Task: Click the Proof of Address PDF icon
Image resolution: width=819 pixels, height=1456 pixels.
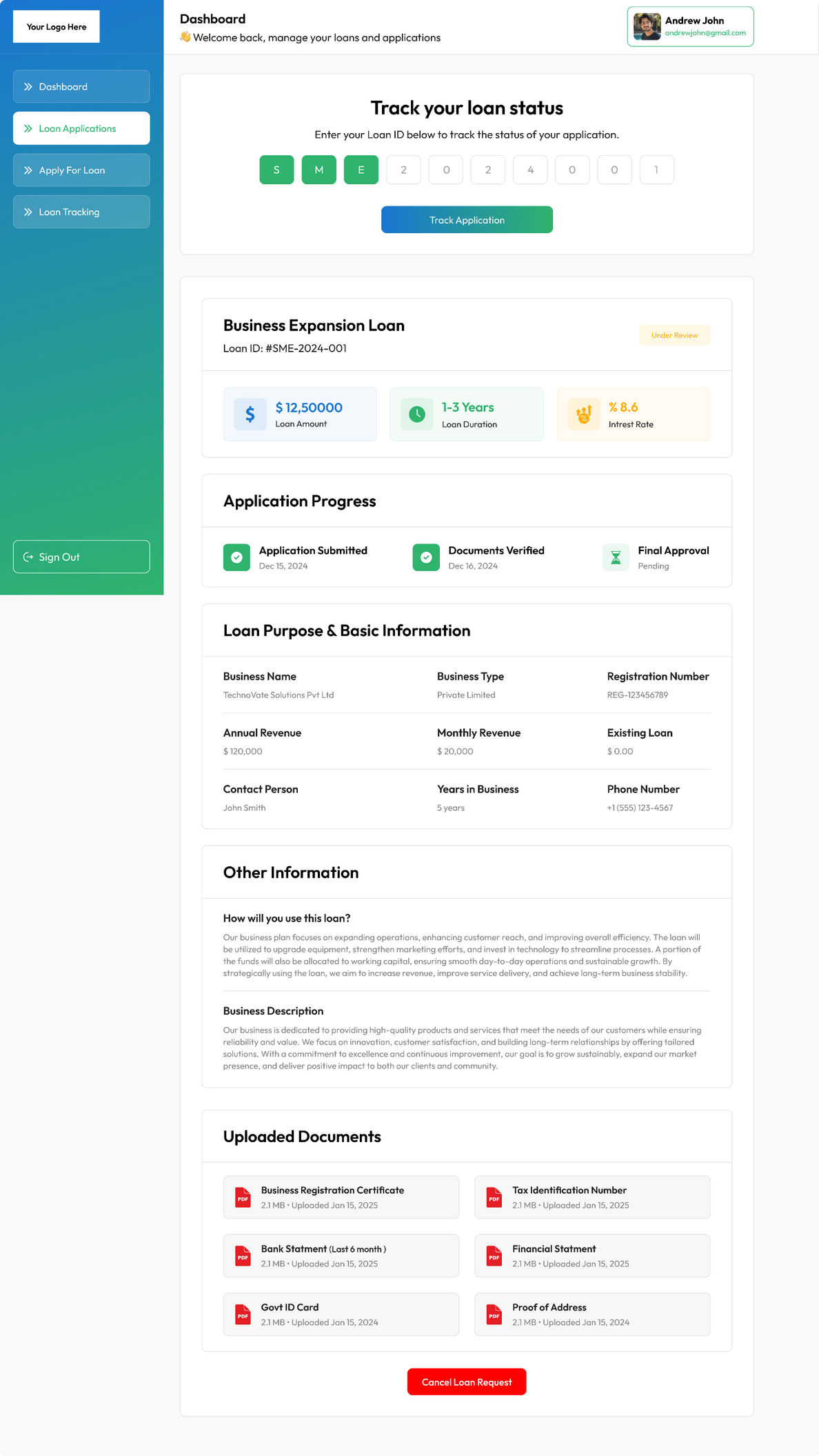Action: (x=494, y=1315)
